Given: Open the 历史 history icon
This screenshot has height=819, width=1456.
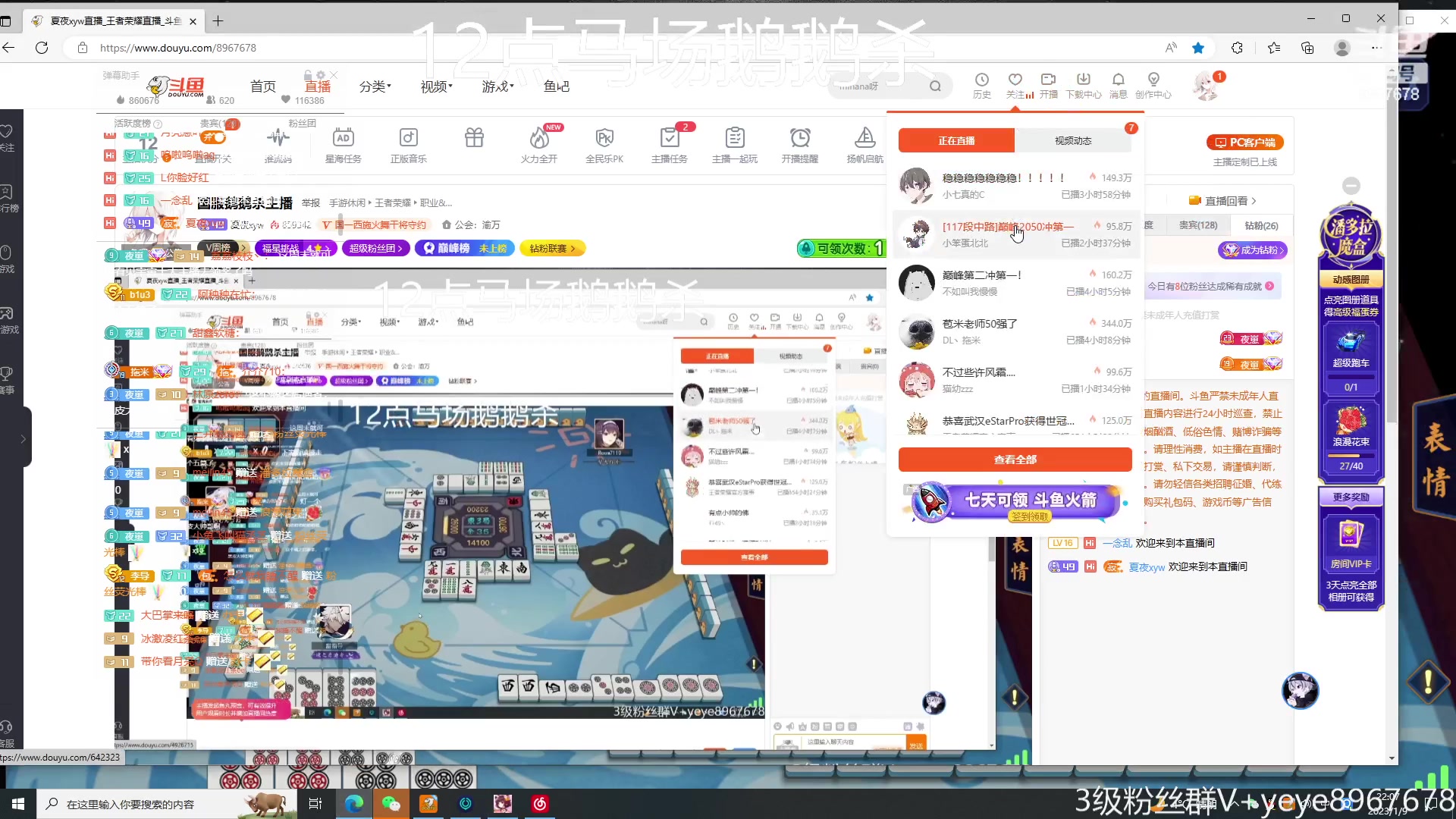Looking at the screenshot, I should pos(982,85).
